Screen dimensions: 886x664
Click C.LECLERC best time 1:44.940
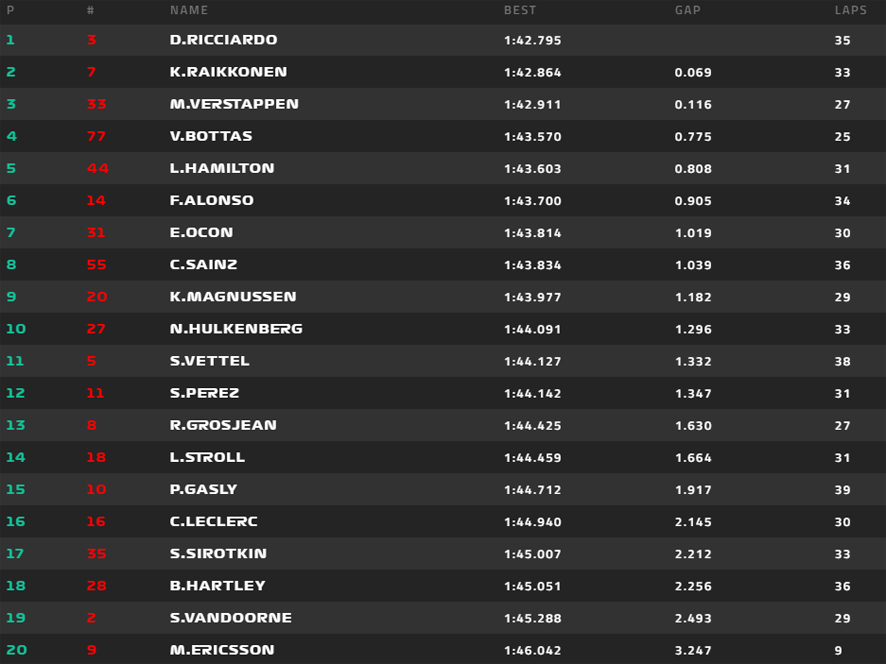(x=533, y=522)
